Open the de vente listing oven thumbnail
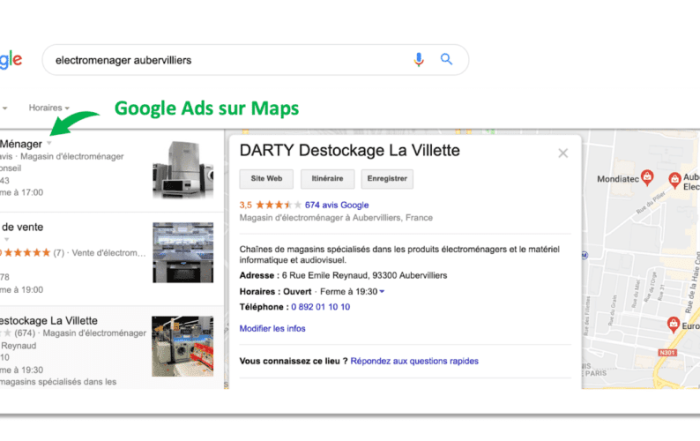Viewport: 700px width, 441px height. pos(183,253)
